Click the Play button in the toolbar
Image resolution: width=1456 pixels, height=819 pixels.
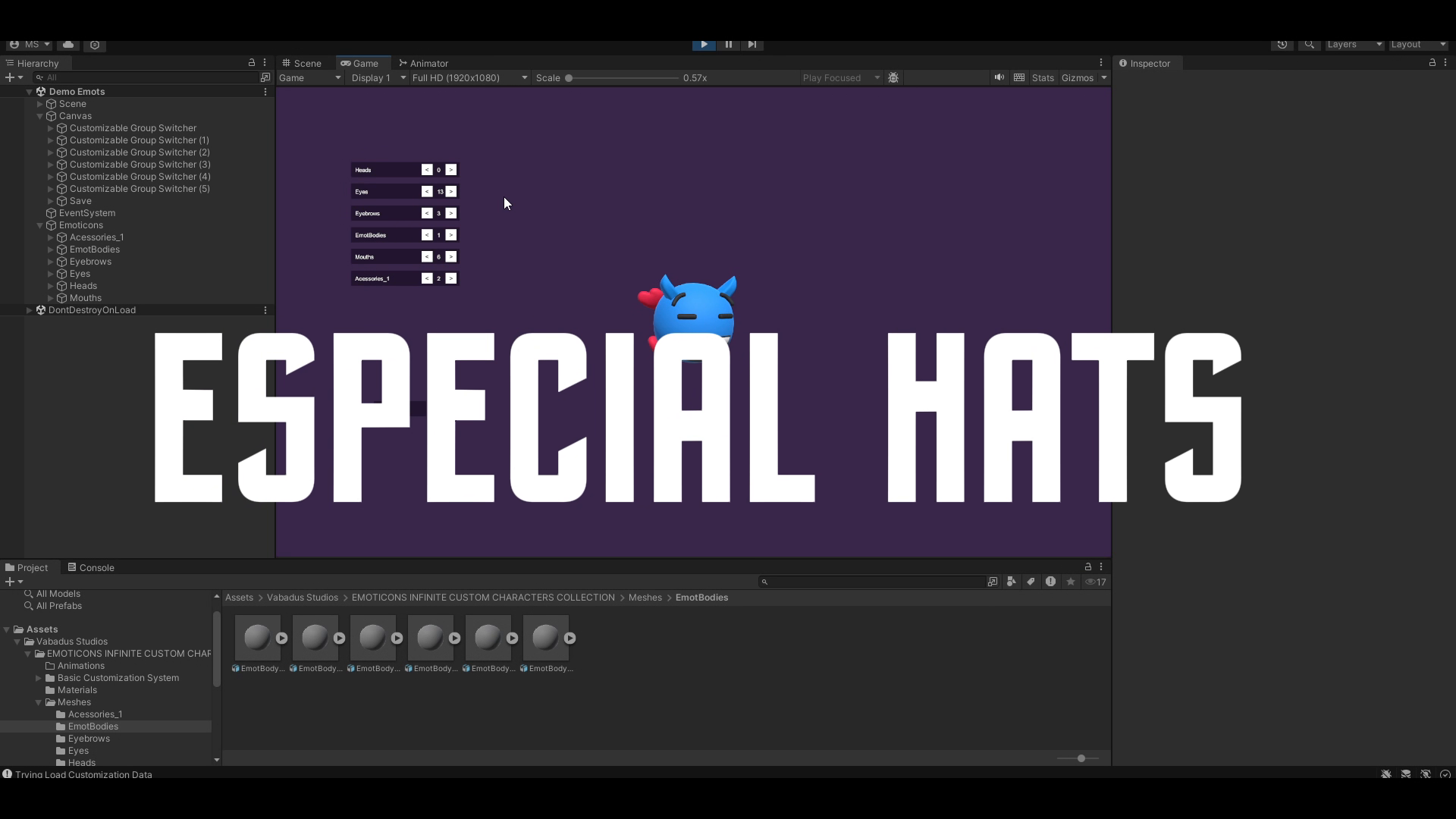(x=704, y=45)
